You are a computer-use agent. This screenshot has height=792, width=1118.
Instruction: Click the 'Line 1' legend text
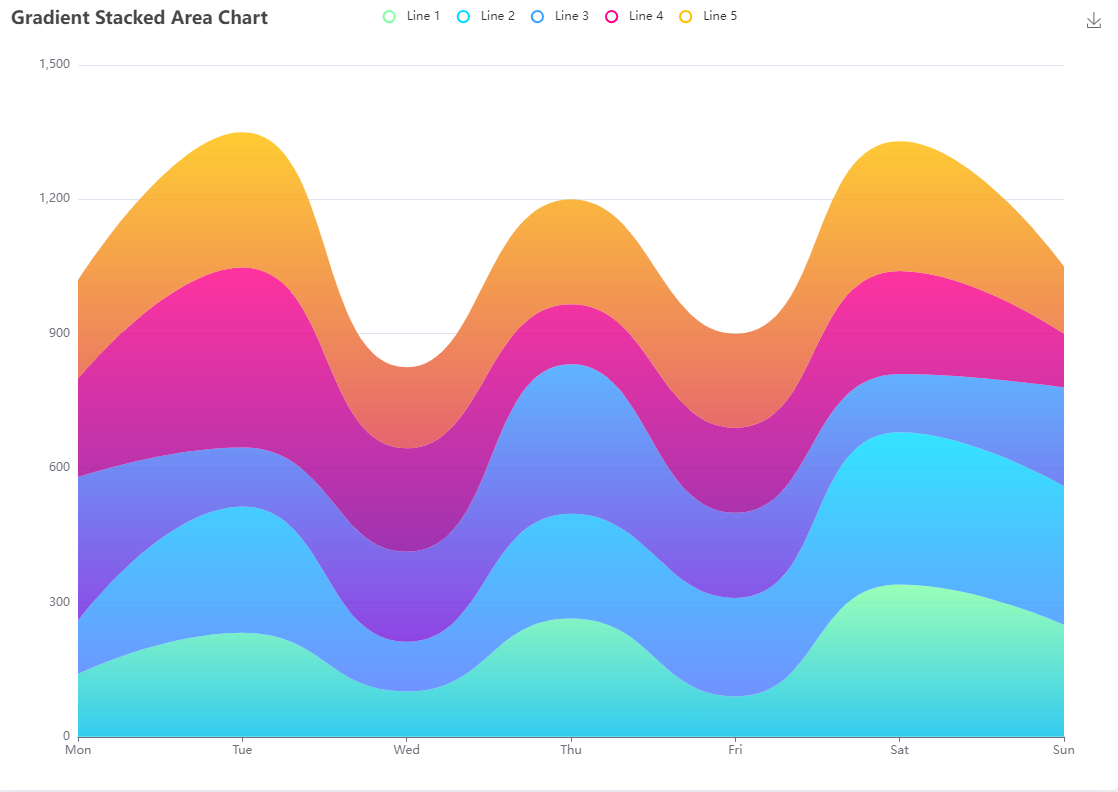click(x=423, y=16)
